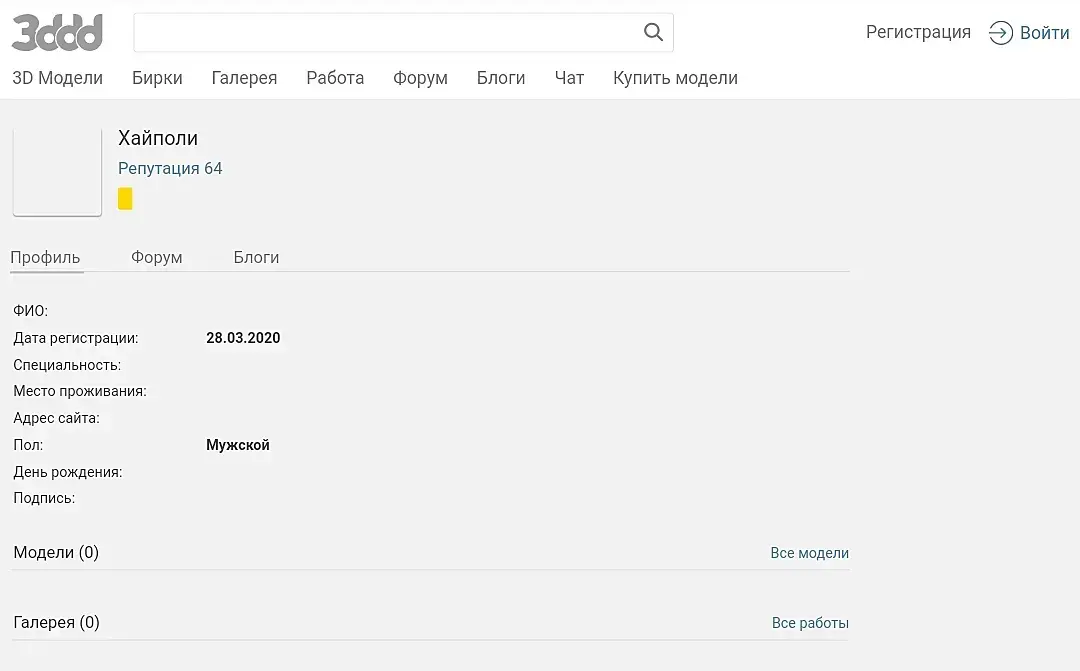Click the 3ddd site logo
The height and width of the screenshot is (671, 1080).
coord(57,32)
